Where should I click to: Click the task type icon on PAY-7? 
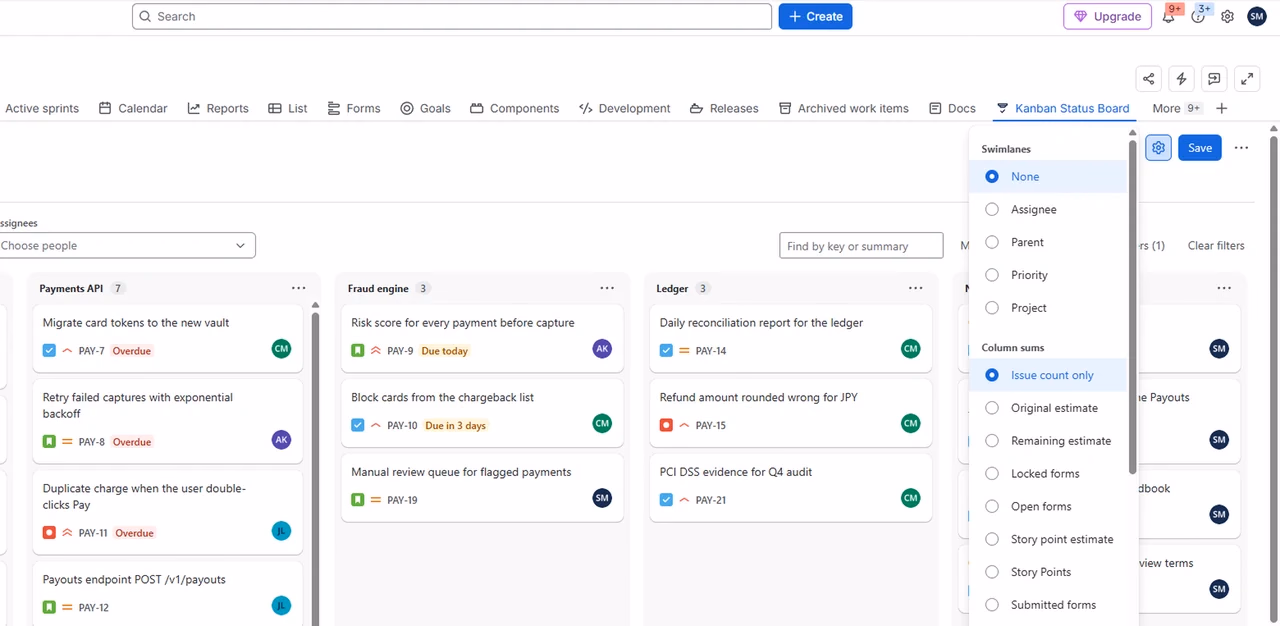coord(49,351)
